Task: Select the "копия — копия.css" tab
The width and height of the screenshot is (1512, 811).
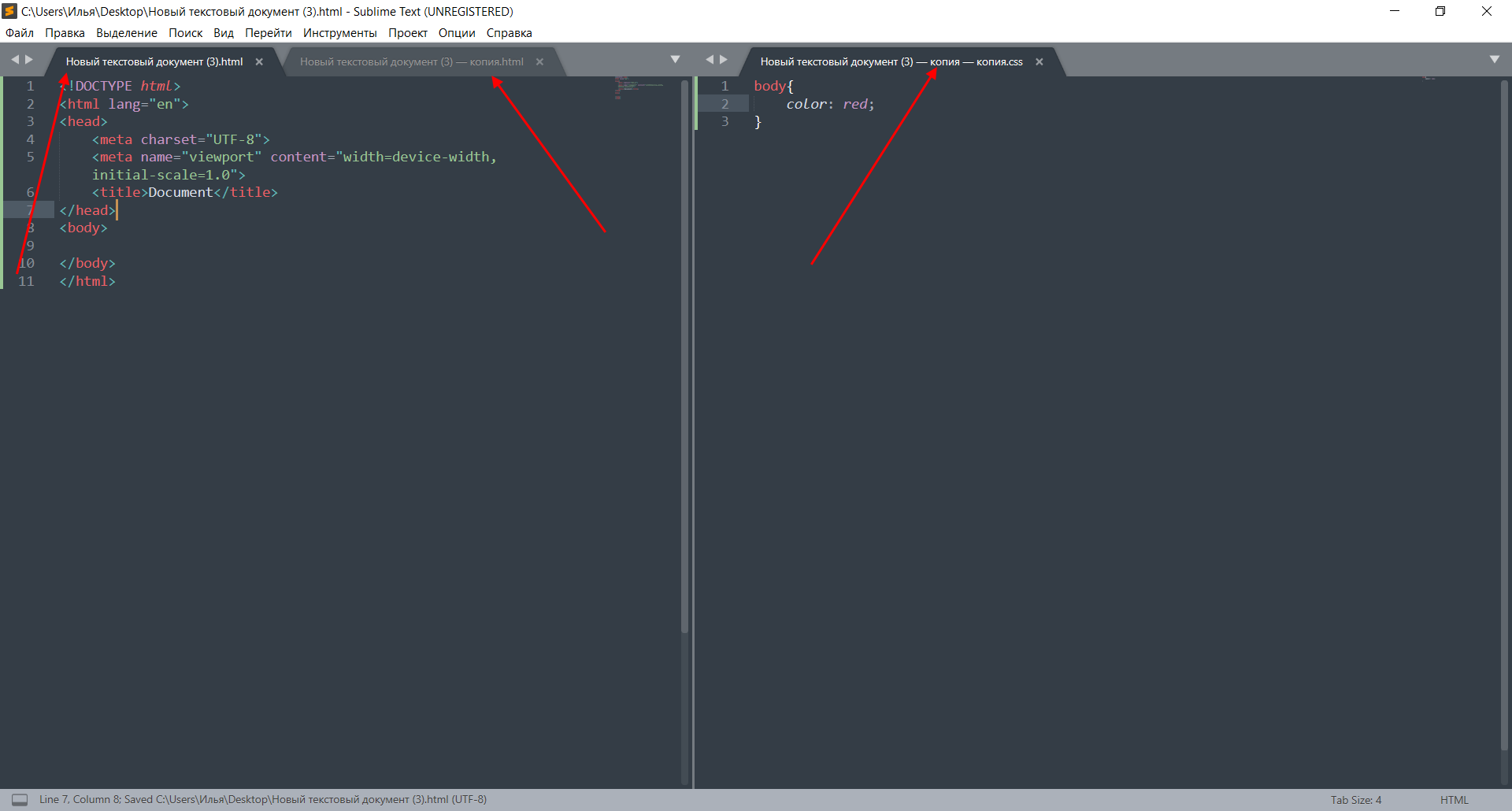Action: (890, 61)
